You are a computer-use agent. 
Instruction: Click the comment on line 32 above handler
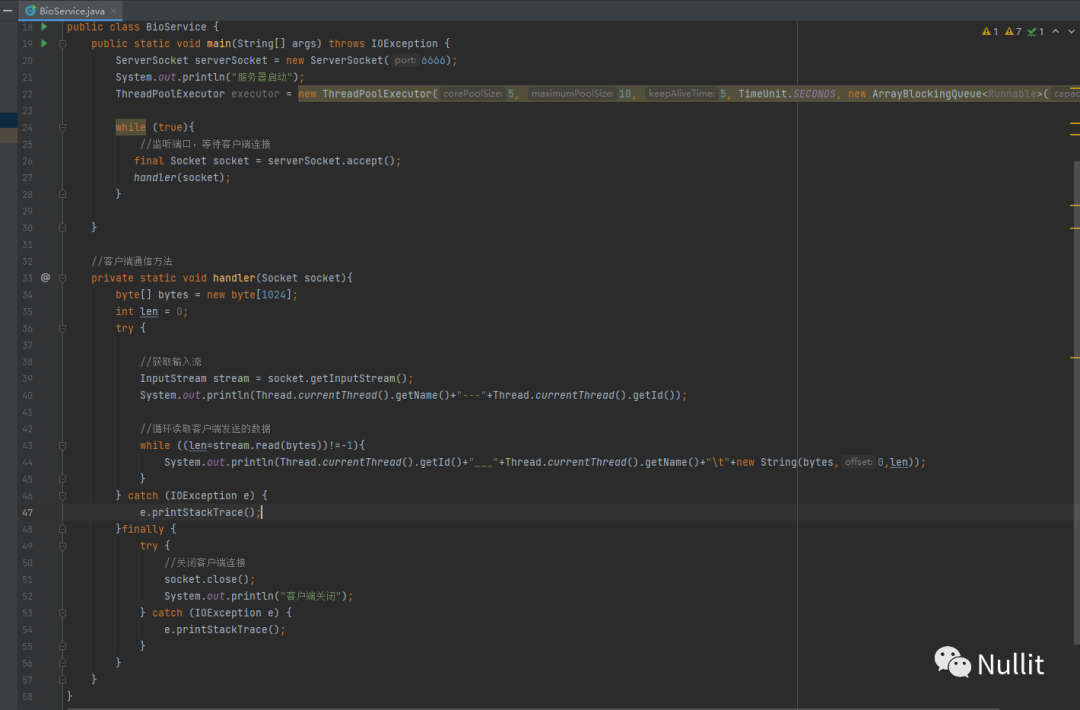pyautogui.click(x=132, y=262)
